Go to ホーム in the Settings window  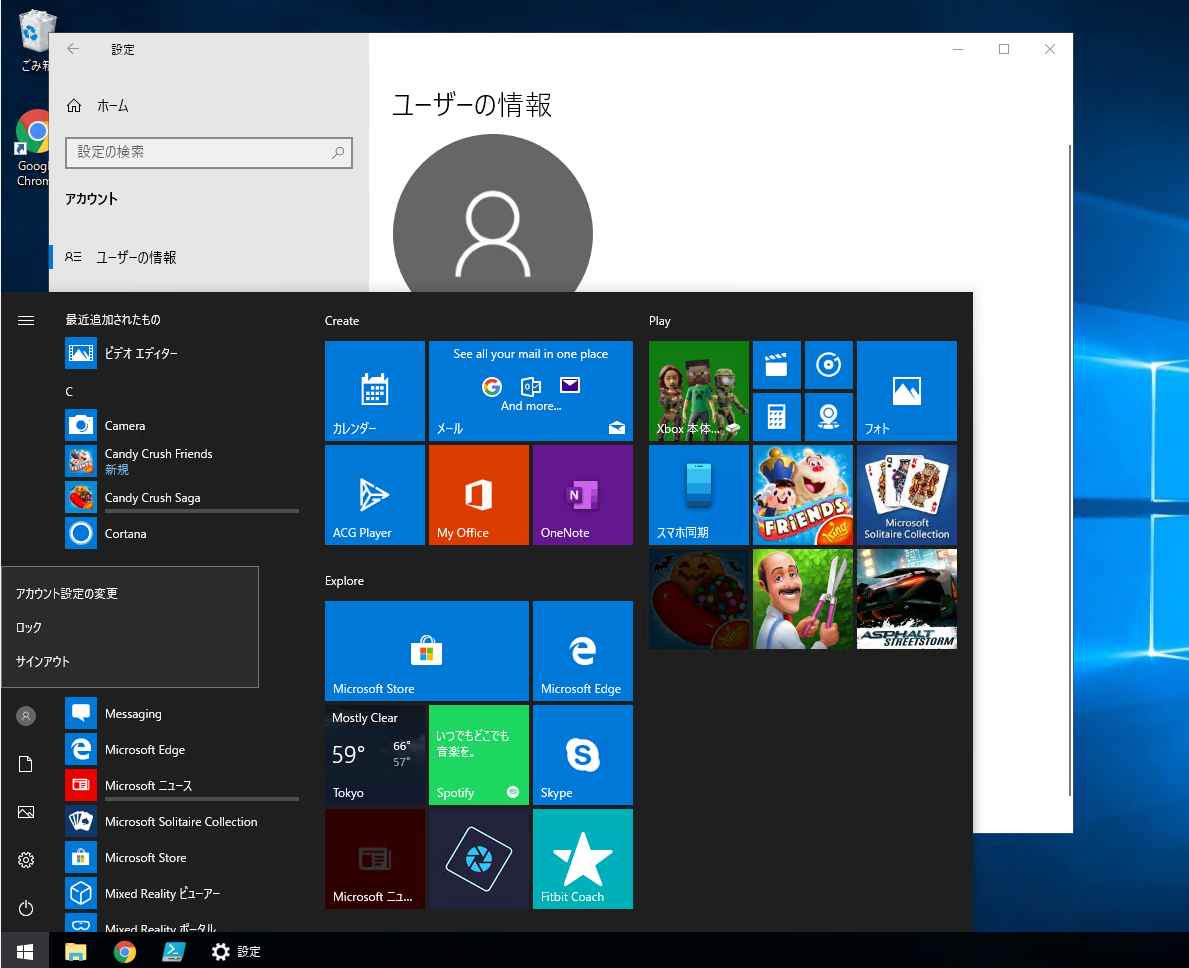(209, 106)
